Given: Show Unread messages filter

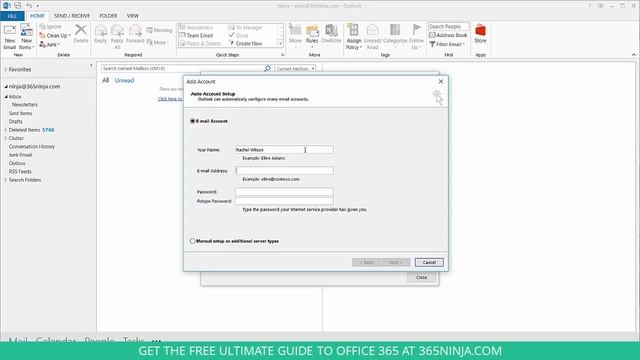Looking at the screenshot, I should [124, 80].
